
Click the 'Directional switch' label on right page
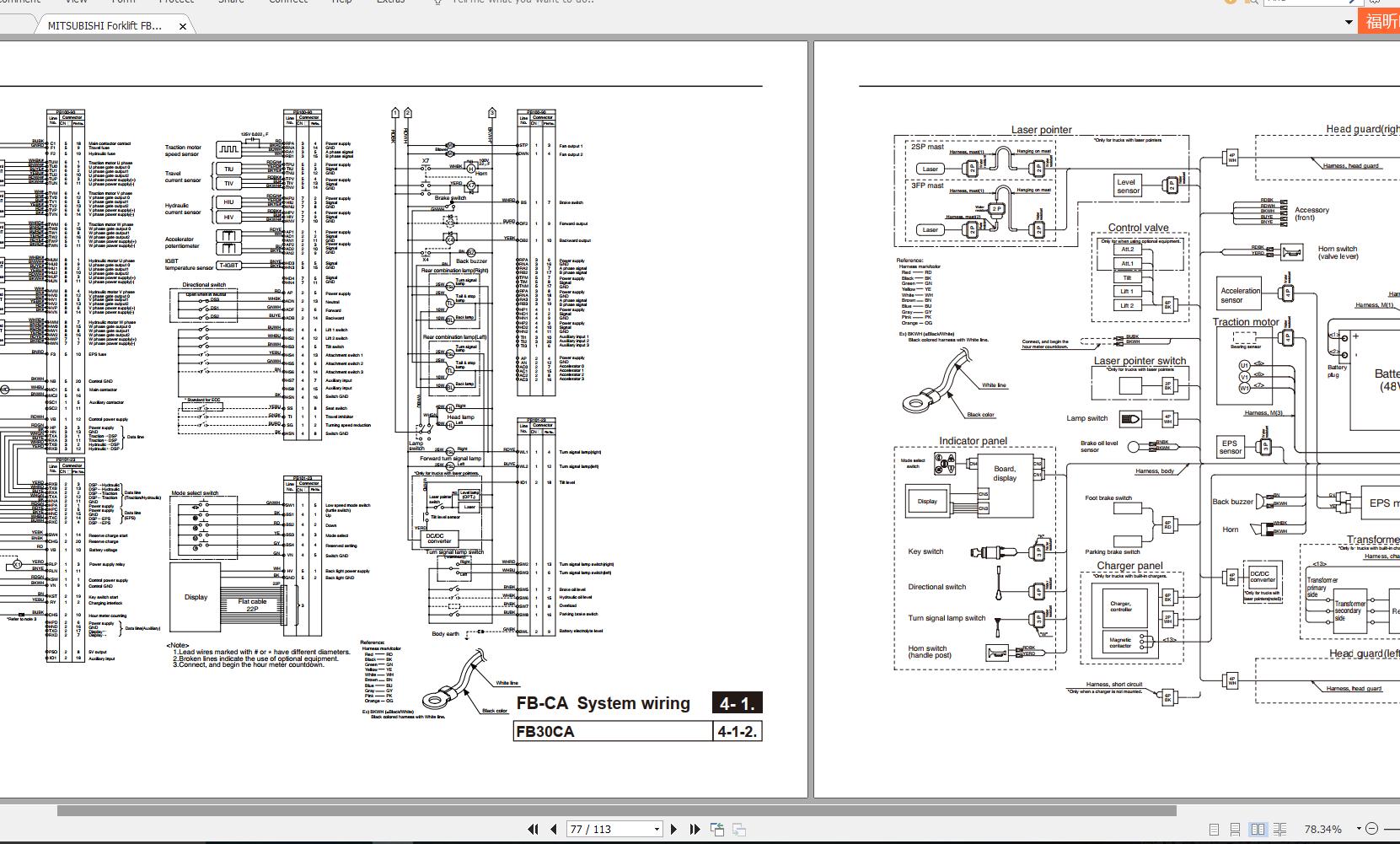point(936,587)
